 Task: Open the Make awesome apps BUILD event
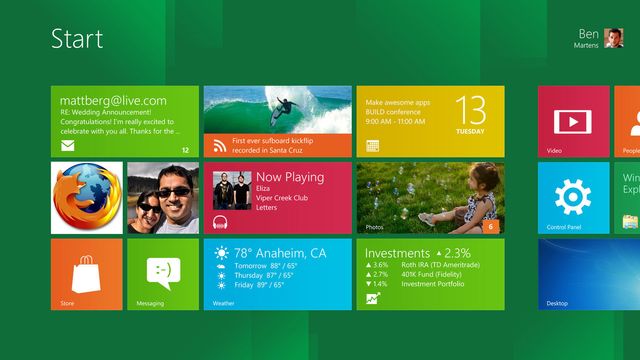coord(398,112)
